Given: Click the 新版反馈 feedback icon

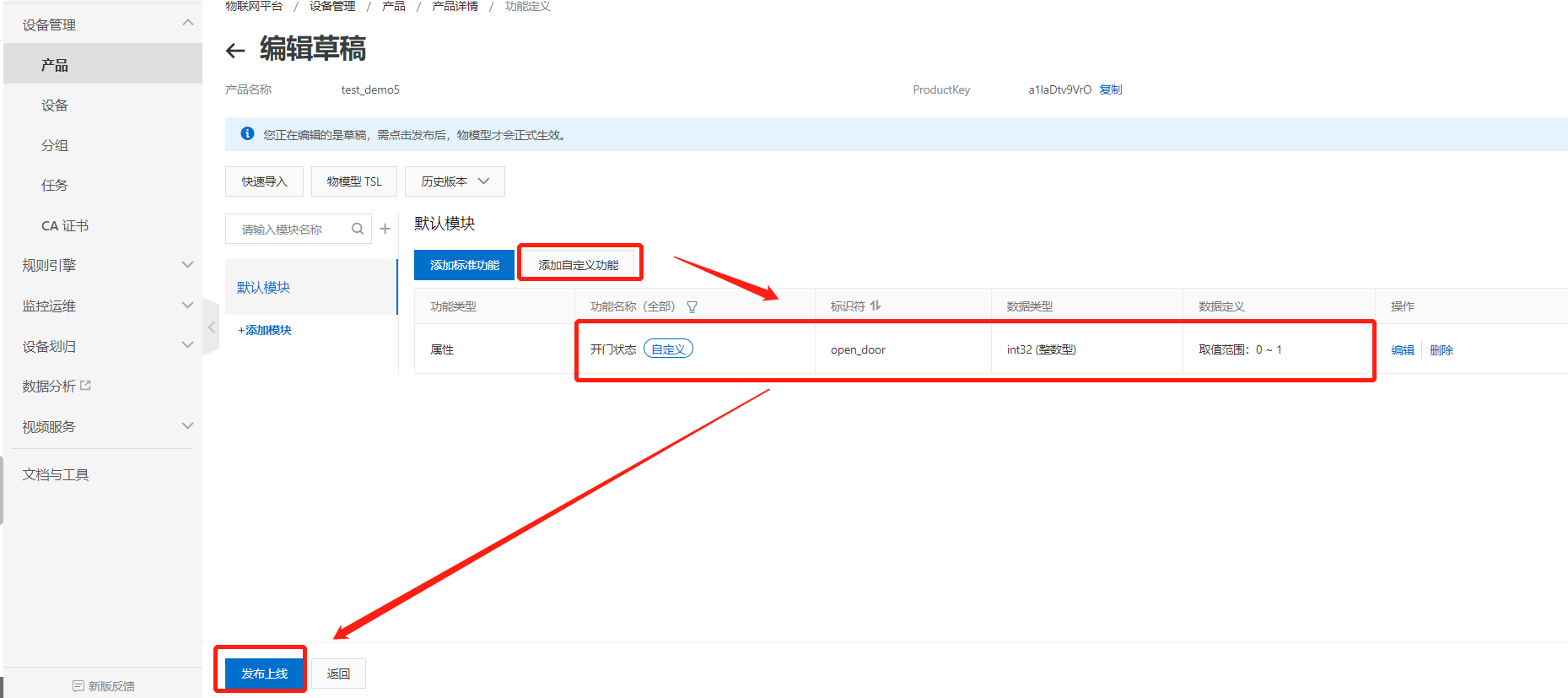Looking at the screenshot, I should (x=78, y=685).
